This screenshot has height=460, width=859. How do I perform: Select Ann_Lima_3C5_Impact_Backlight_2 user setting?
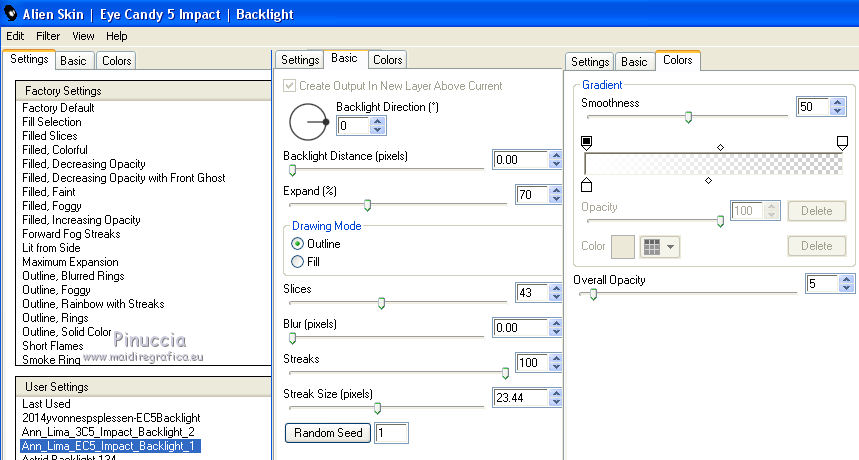click(108, 432)
